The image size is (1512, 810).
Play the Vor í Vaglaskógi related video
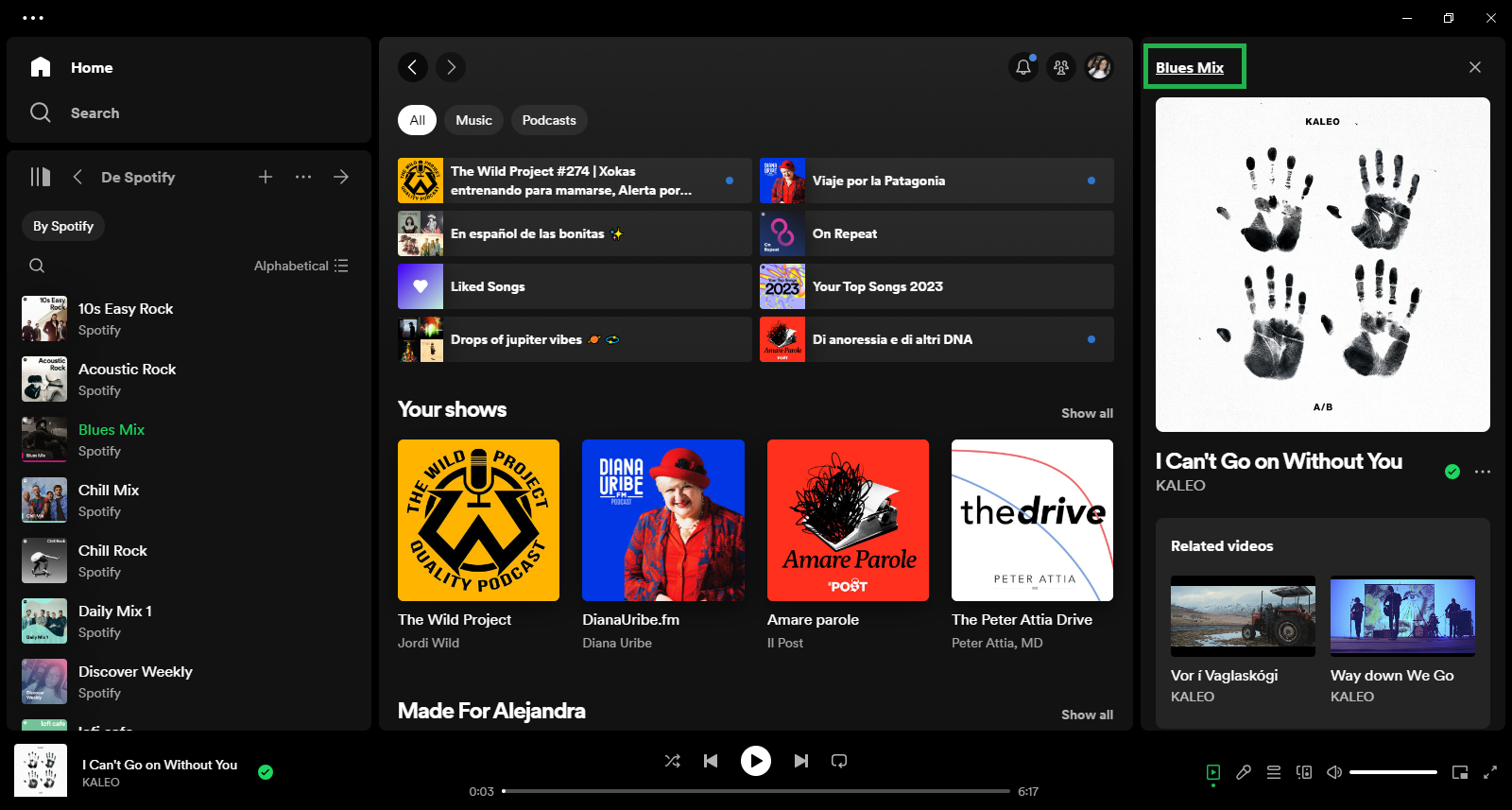(1243, 616)
